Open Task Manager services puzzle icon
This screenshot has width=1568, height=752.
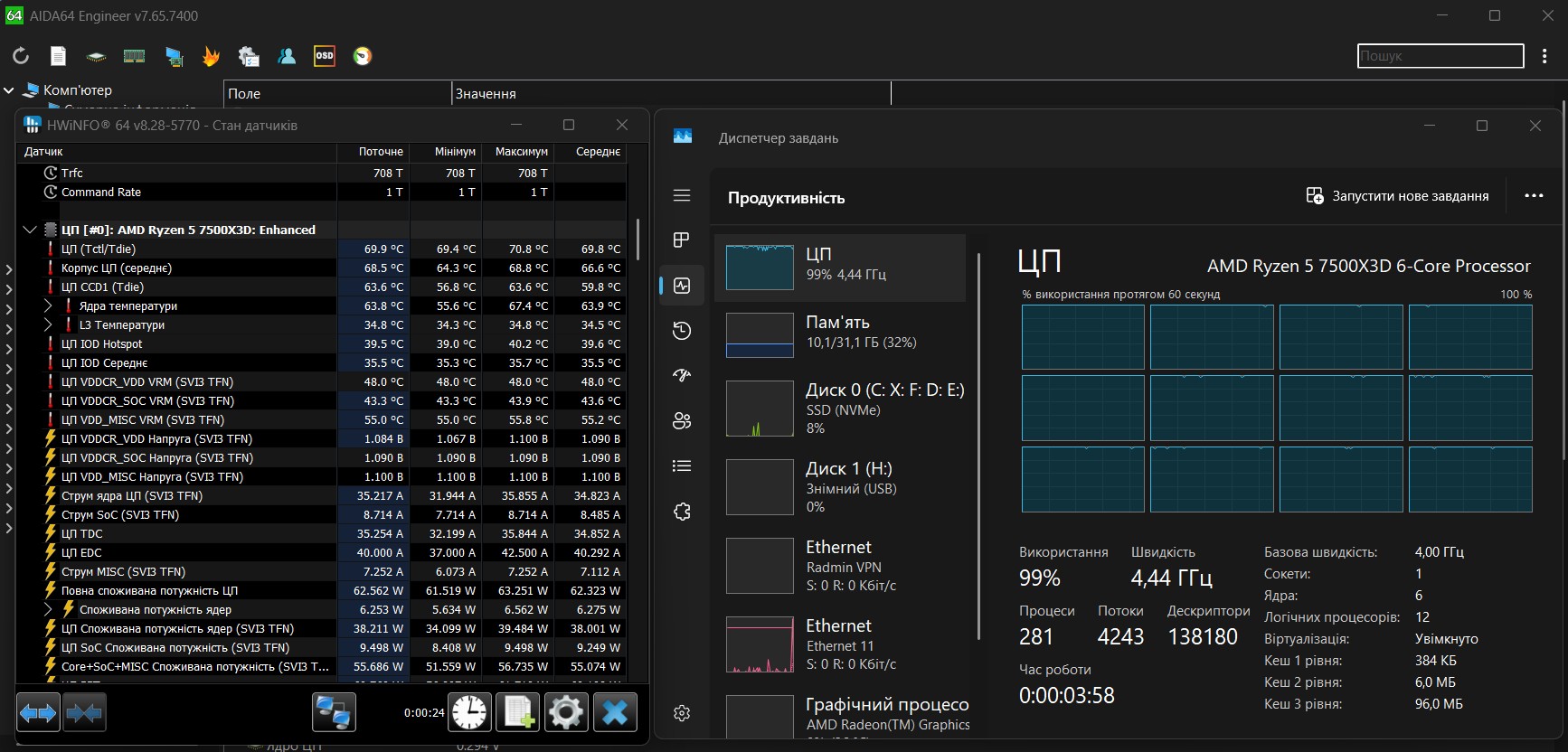[x=682, y=512]
